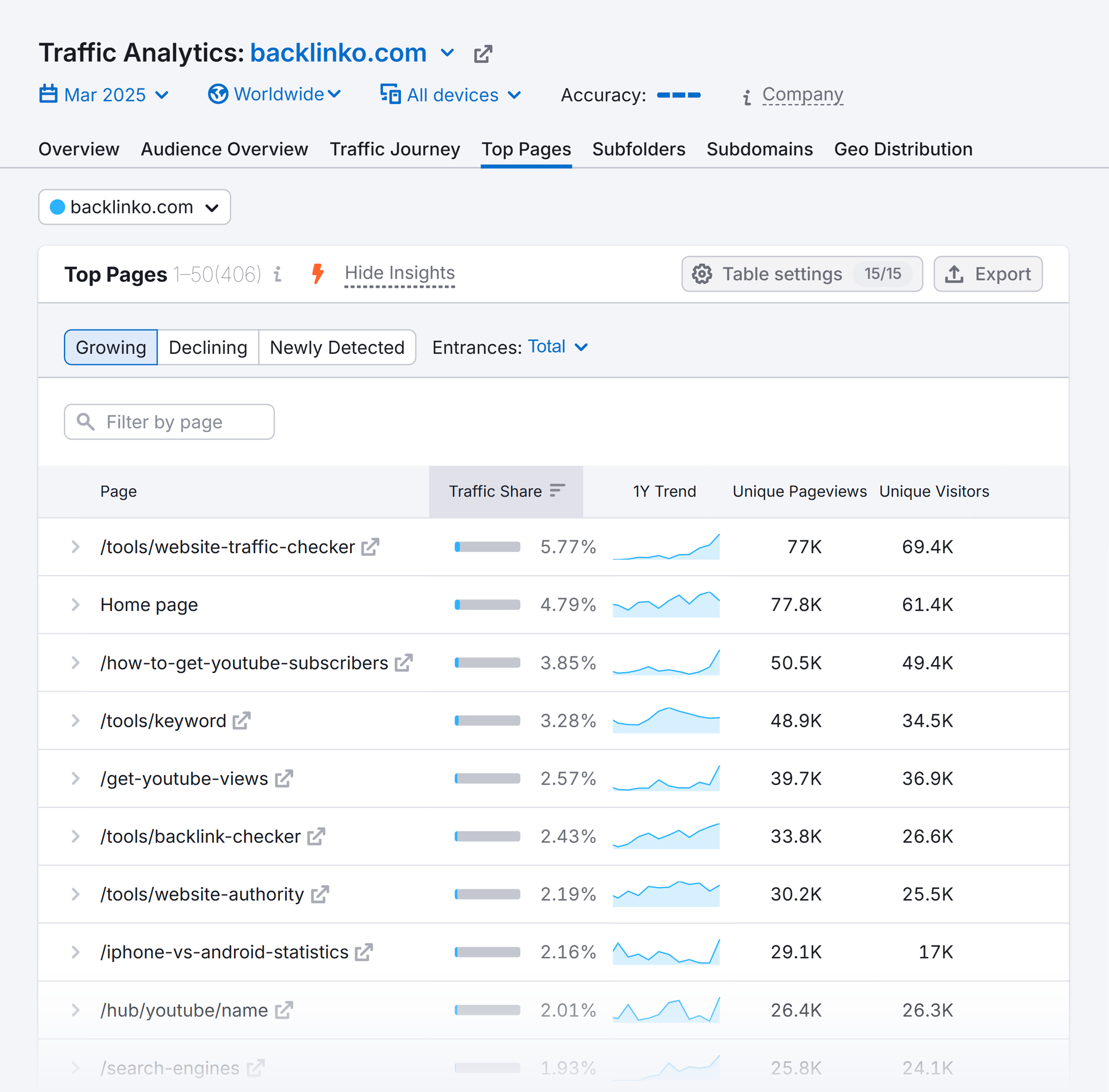This screenshot has width=1109, height=1092.
Task: Select the Top Pages tab
Action: pos(526,149)
